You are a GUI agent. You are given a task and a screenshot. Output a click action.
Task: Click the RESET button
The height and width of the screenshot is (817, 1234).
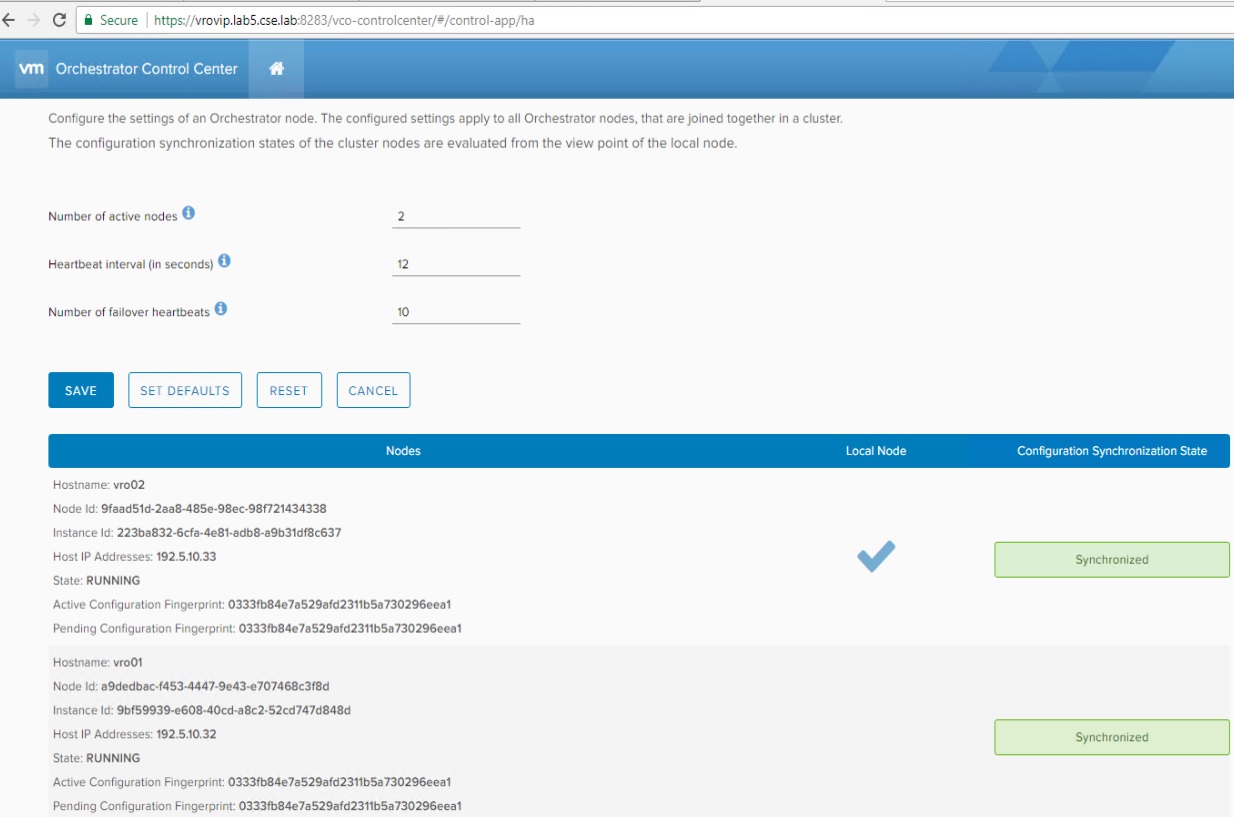[x=289, y=390]
